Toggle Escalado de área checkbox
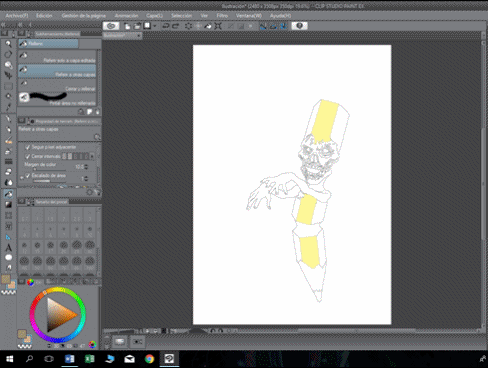488x368 pixels. pos(28,175)
